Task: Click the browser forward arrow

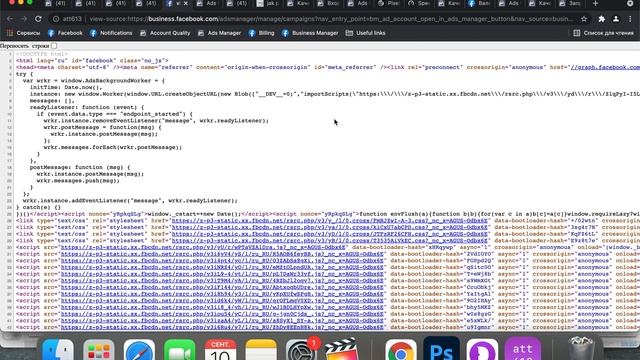Action: point(24,19)
